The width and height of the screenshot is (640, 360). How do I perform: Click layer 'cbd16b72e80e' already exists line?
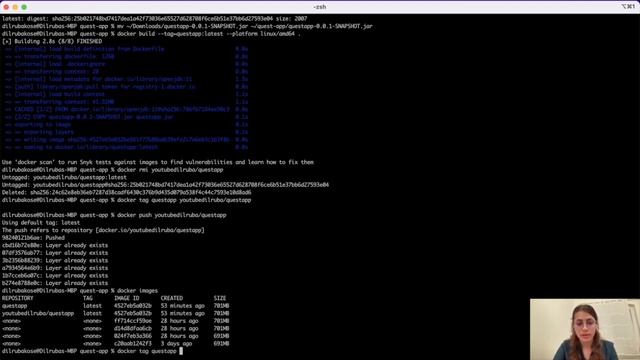[55, 245]
